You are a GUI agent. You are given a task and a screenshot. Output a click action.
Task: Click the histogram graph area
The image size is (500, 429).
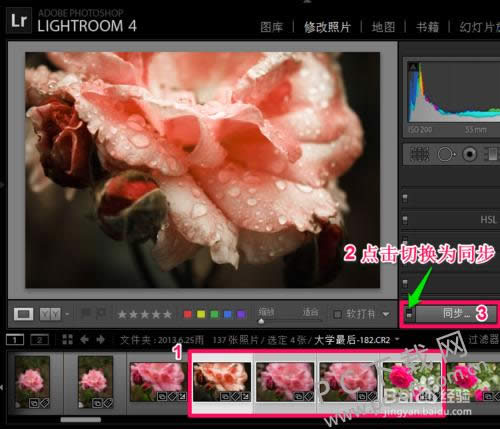tap(455, 93)
